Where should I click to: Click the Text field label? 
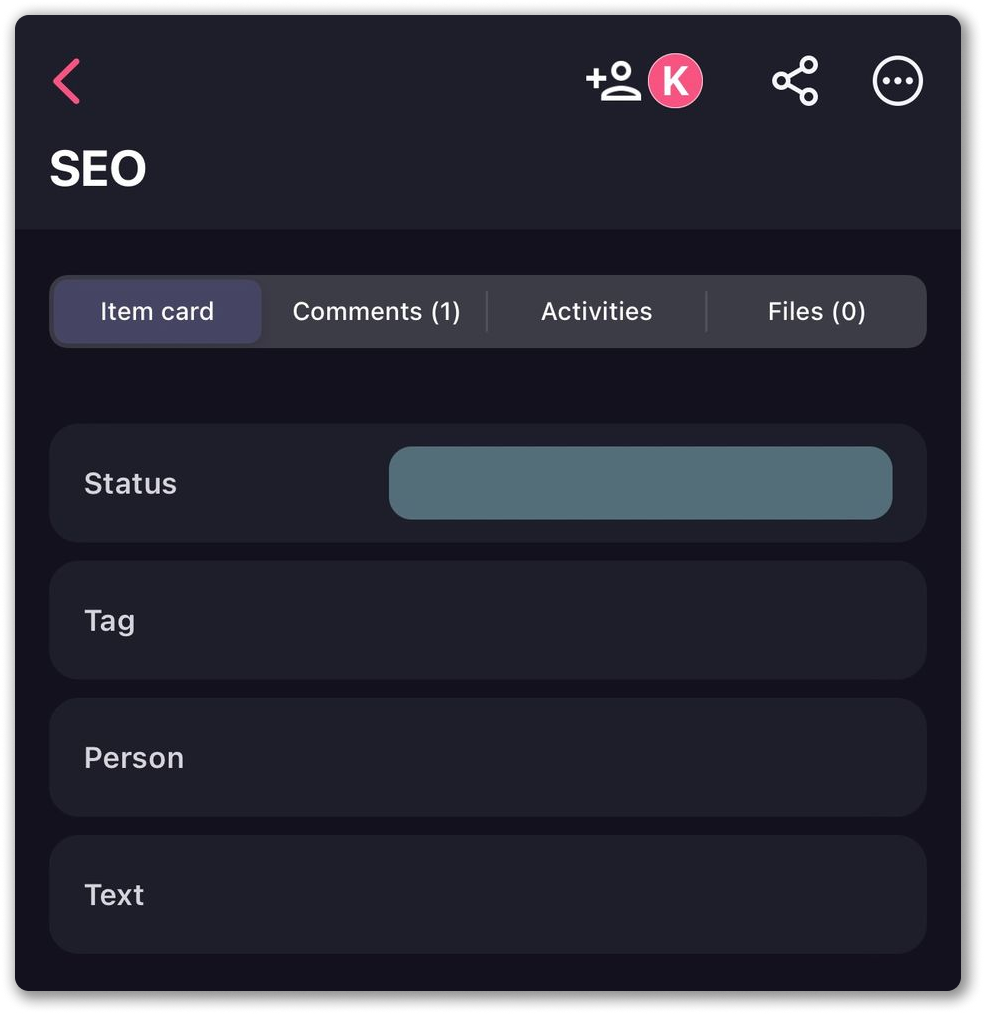114,895
